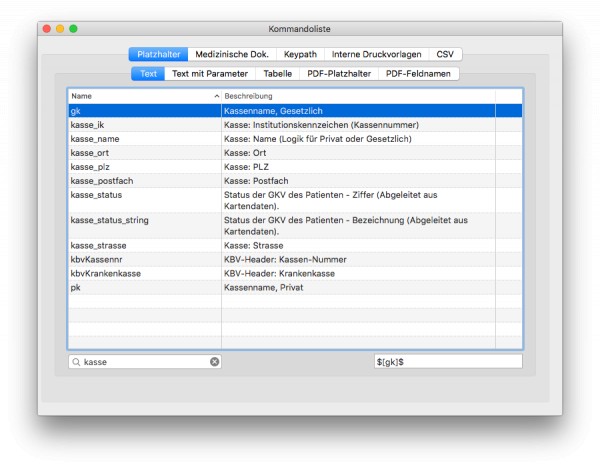Click the Kasse: Ort description
Screen dimensions: 600x469
[x=245, y=153]
